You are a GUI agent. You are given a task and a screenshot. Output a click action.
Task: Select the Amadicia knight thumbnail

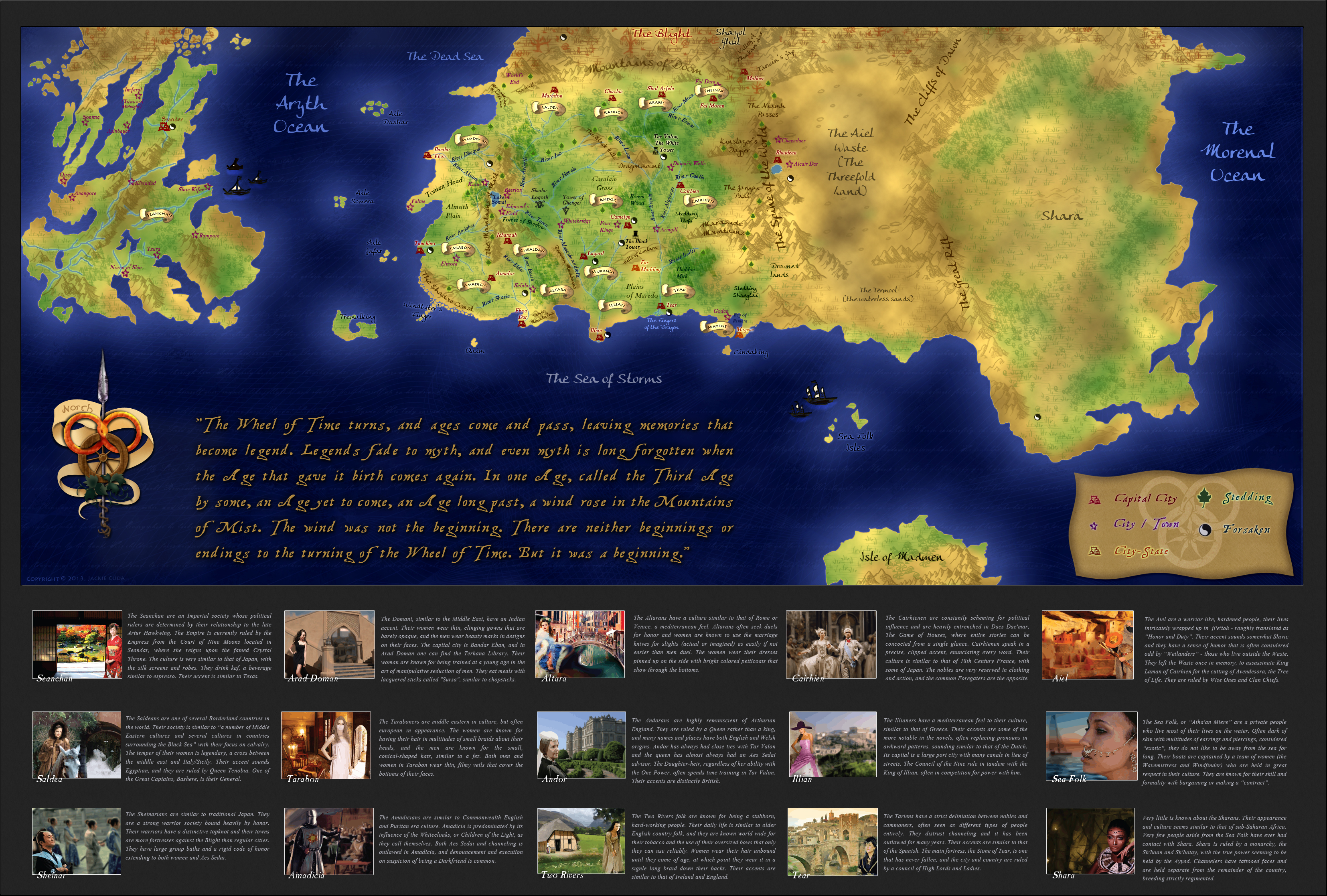coord(329,841)
